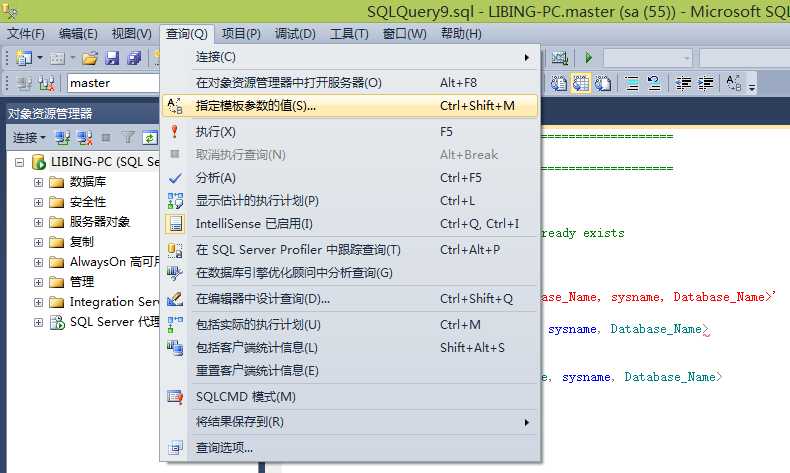
Task: Open the 窗口(W) menu
Action: [405, 34]
